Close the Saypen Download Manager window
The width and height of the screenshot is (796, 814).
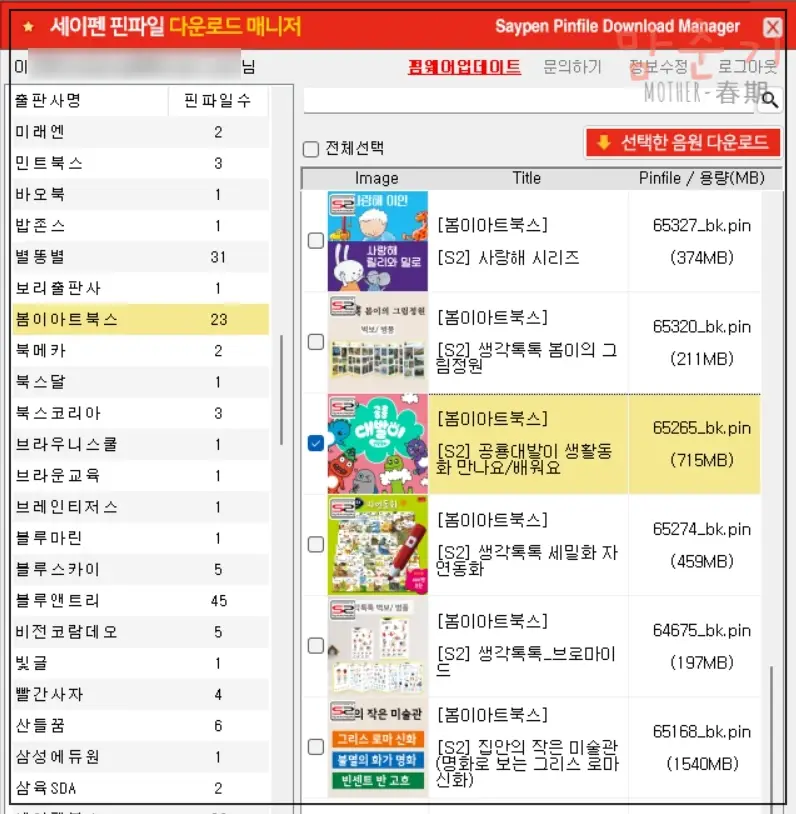(x=772, y=26)
